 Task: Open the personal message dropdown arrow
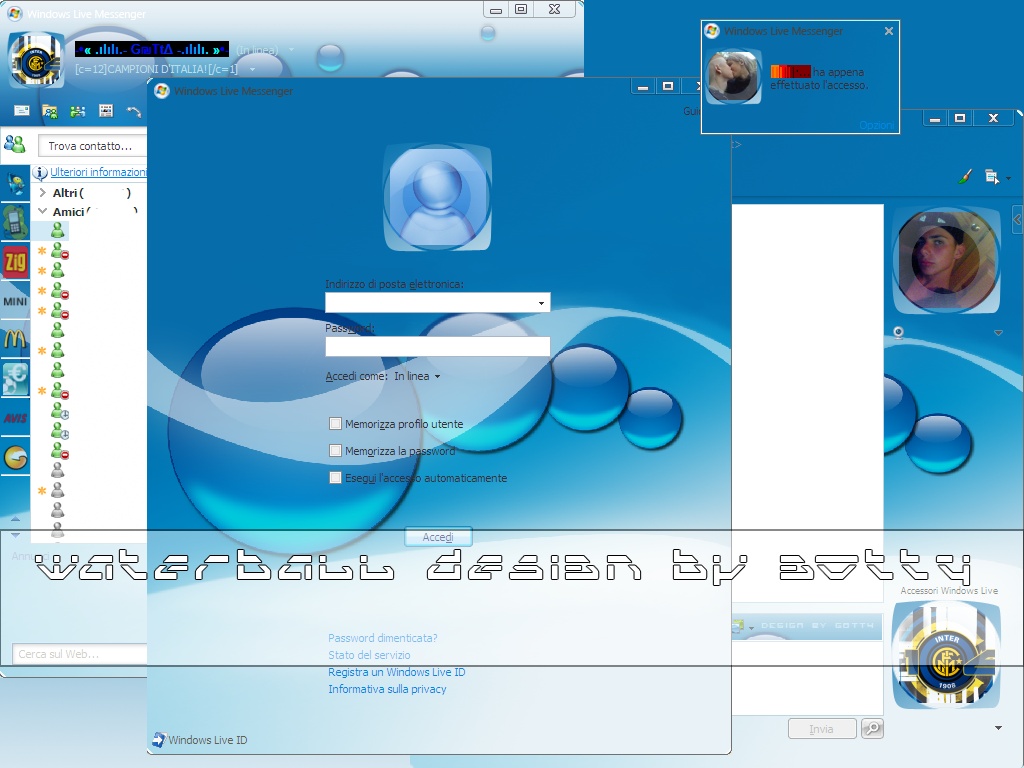(x=252, y=69)
